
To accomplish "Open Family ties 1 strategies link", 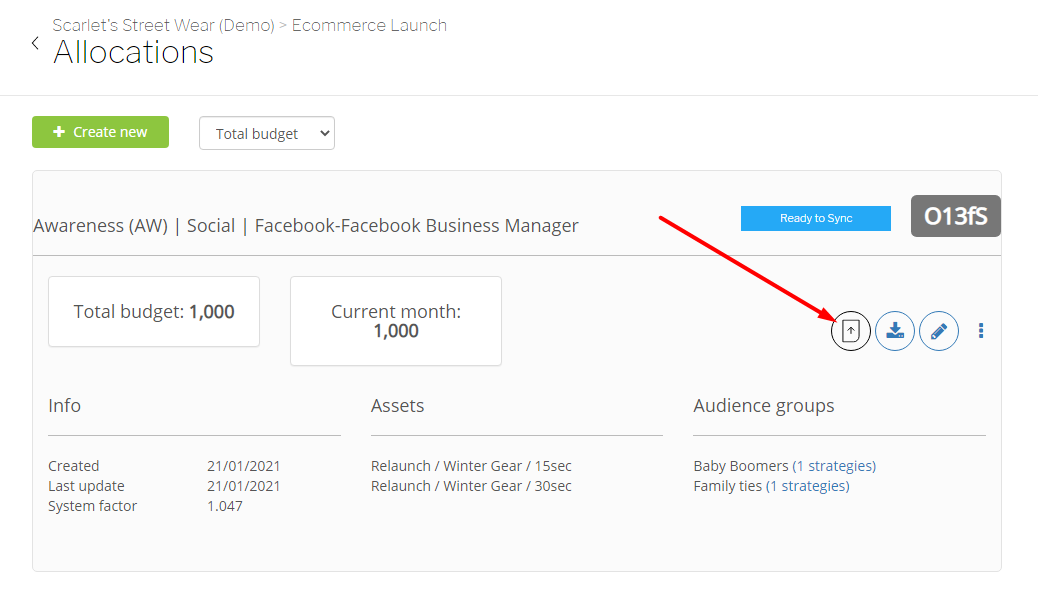I will point(807,486).
